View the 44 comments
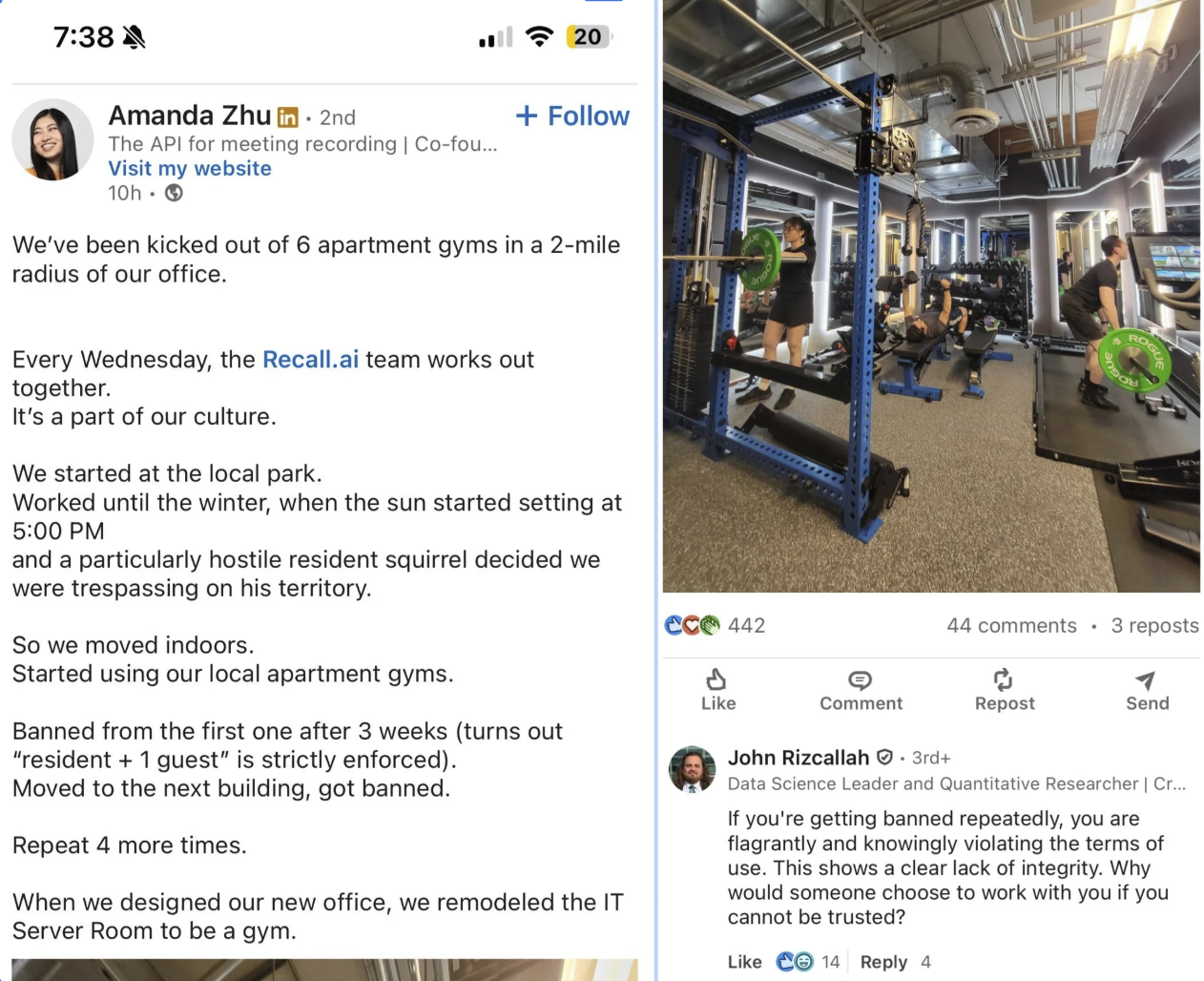The image size is (1204, 981). (x=1011, y=626)
